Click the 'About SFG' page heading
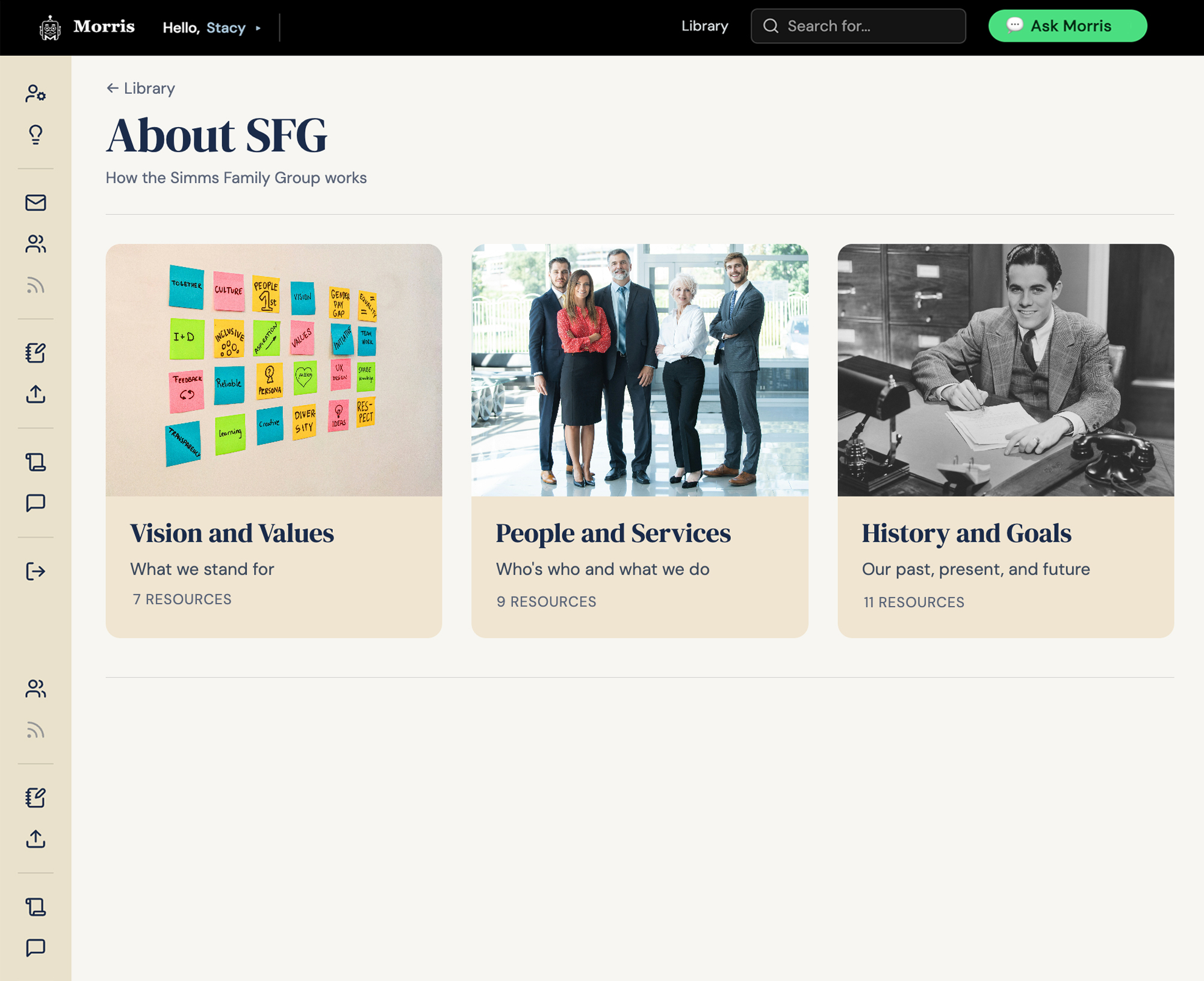The image size is (1204, 981). coord(217,135)
